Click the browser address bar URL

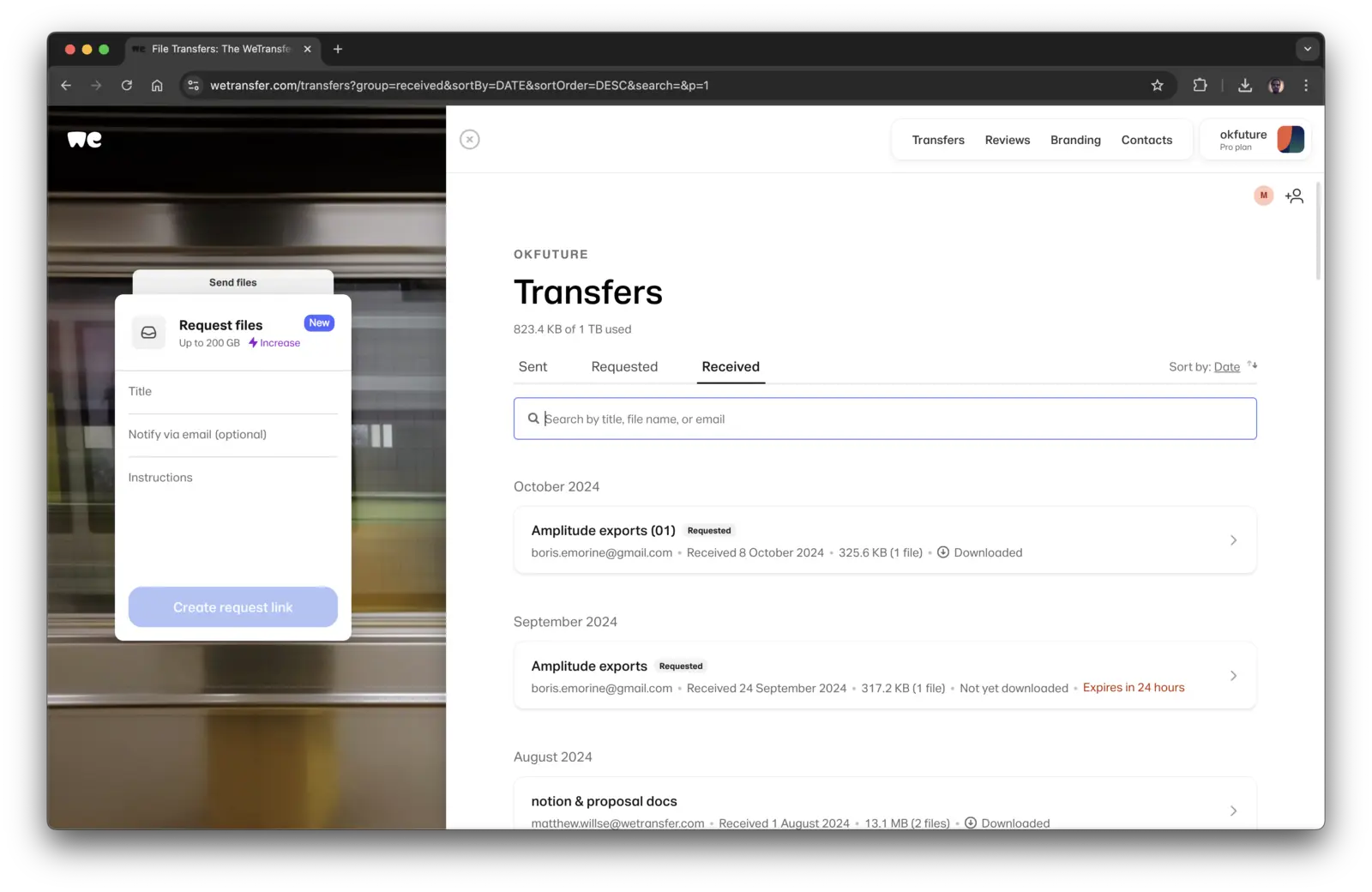pos(460,86)
